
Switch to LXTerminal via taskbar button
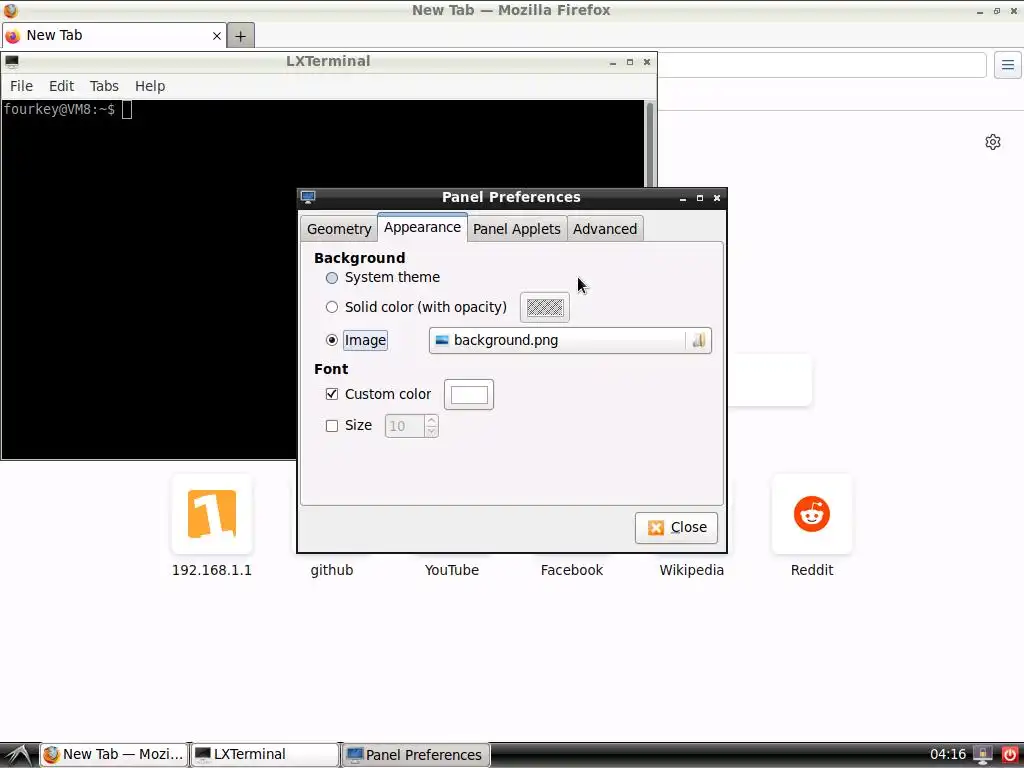[265, 755]
